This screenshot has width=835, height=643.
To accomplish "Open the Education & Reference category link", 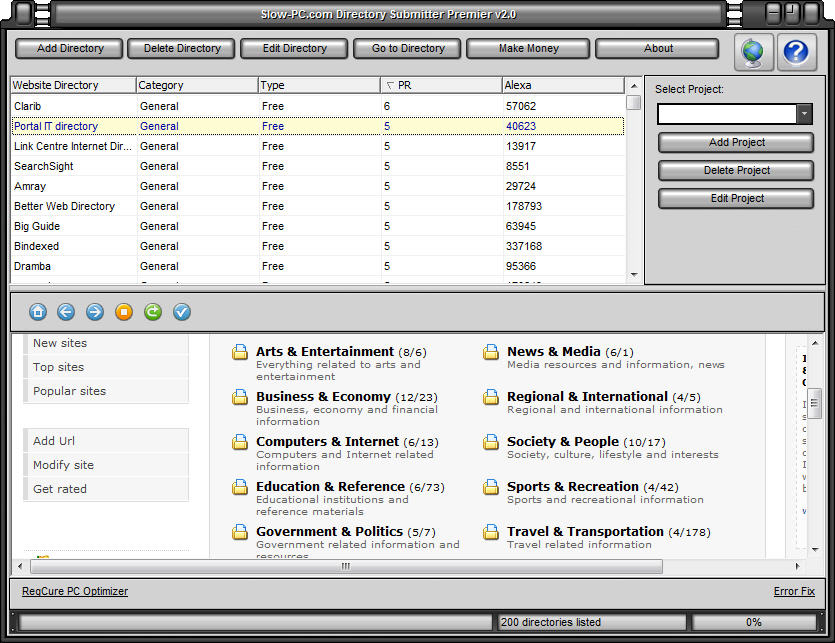I will pos(330,486).
